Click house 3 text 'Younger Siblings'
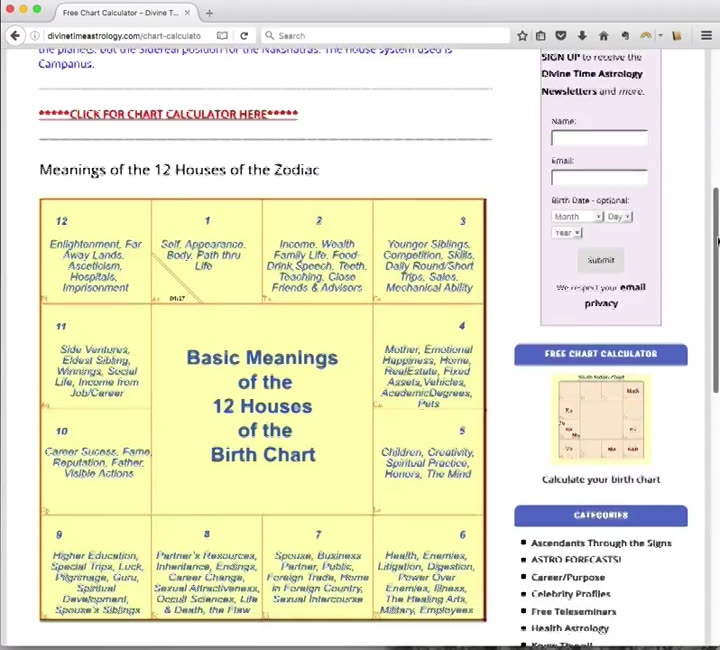720x650 pixels. pyautogui.click(x=428, y=244)
